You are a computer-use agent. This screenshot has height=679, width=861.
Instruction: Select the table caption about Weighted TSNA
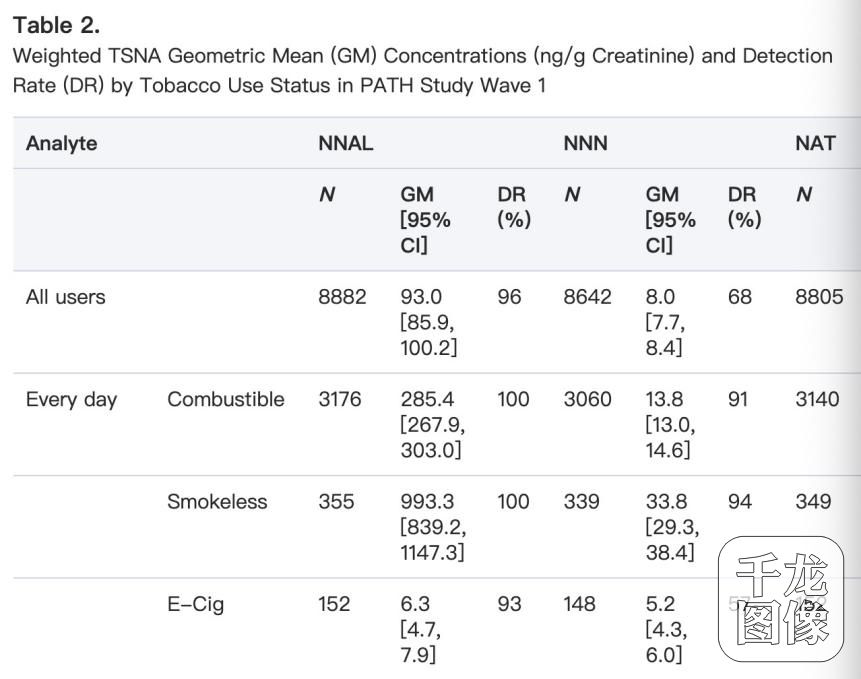tap(422, 70)
